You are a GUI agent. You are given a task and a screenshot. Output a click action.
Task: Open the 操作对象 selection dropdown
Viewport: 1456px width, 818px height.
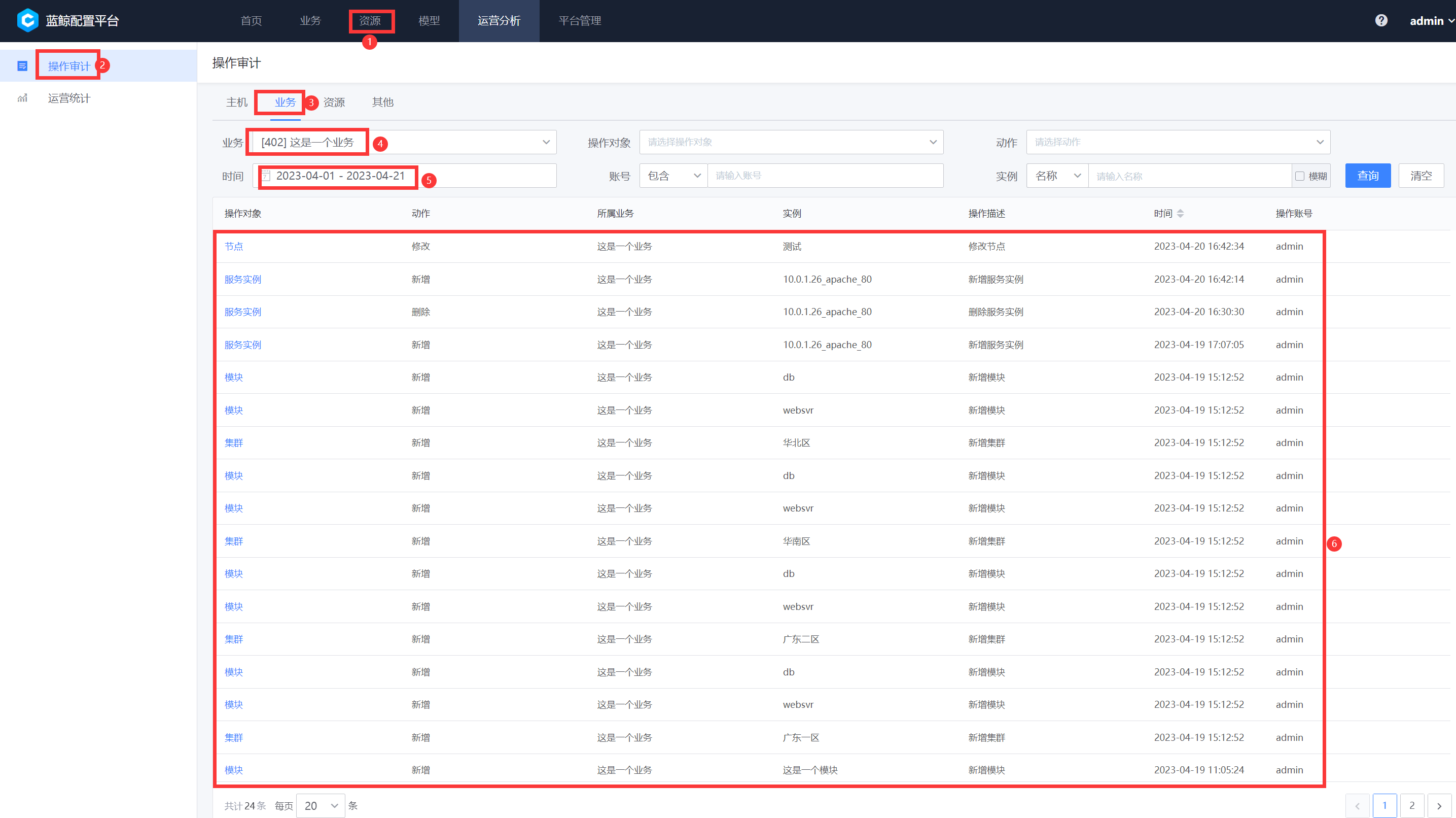pyautogui.click(x=791, y=142)
